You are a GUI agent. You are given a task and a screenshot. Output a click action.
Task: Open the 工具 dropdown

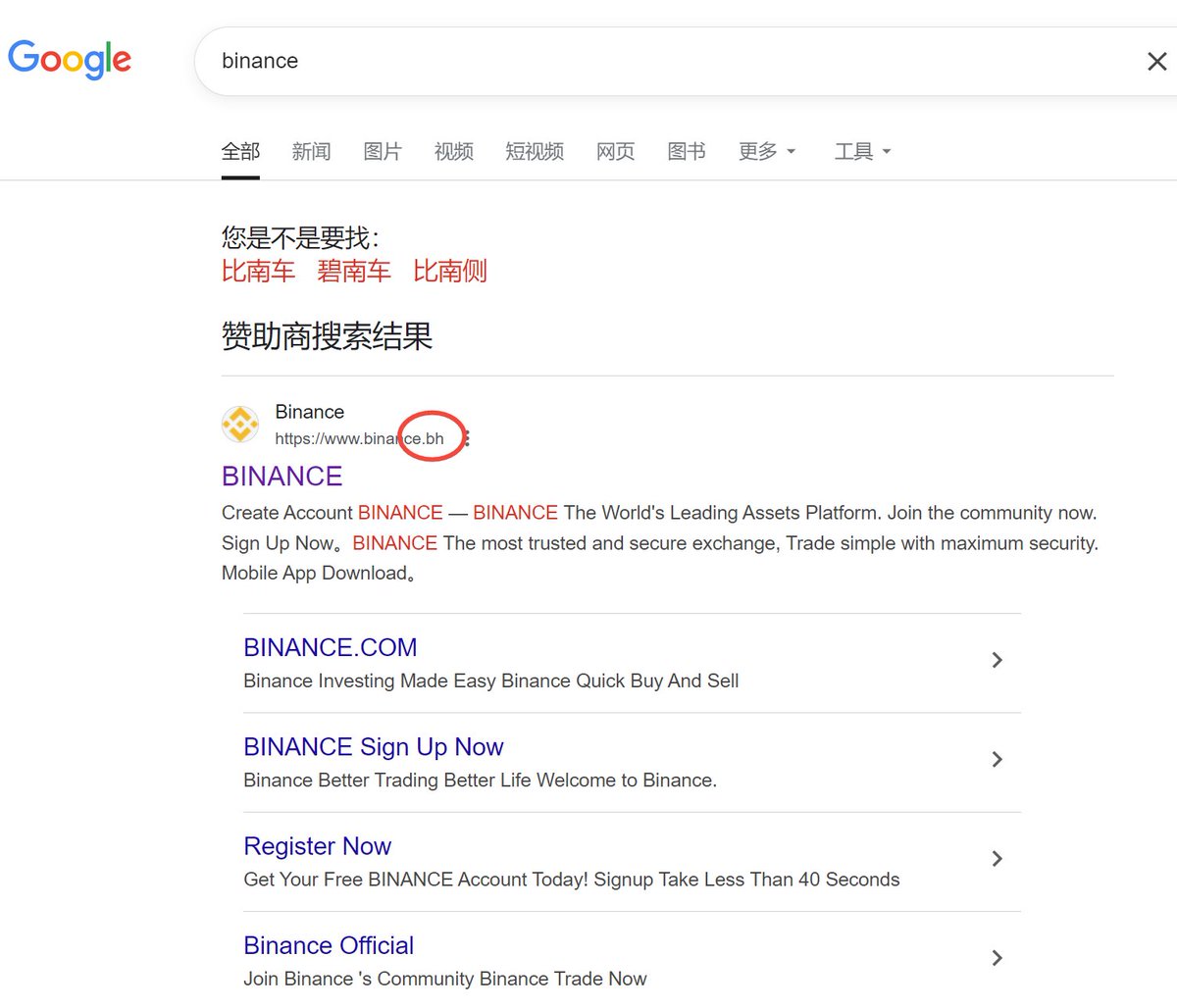click(x=862, y=151)
